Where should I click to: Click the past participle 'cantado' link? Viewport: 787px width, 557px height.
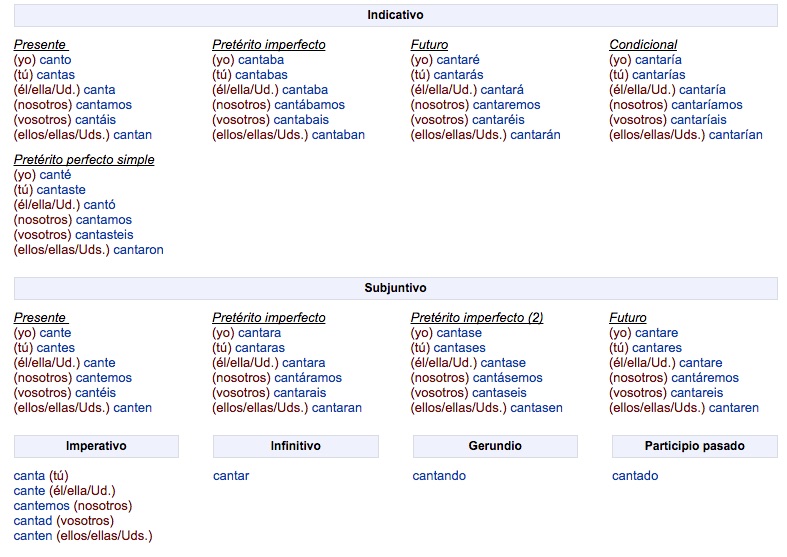click(635, 476)
